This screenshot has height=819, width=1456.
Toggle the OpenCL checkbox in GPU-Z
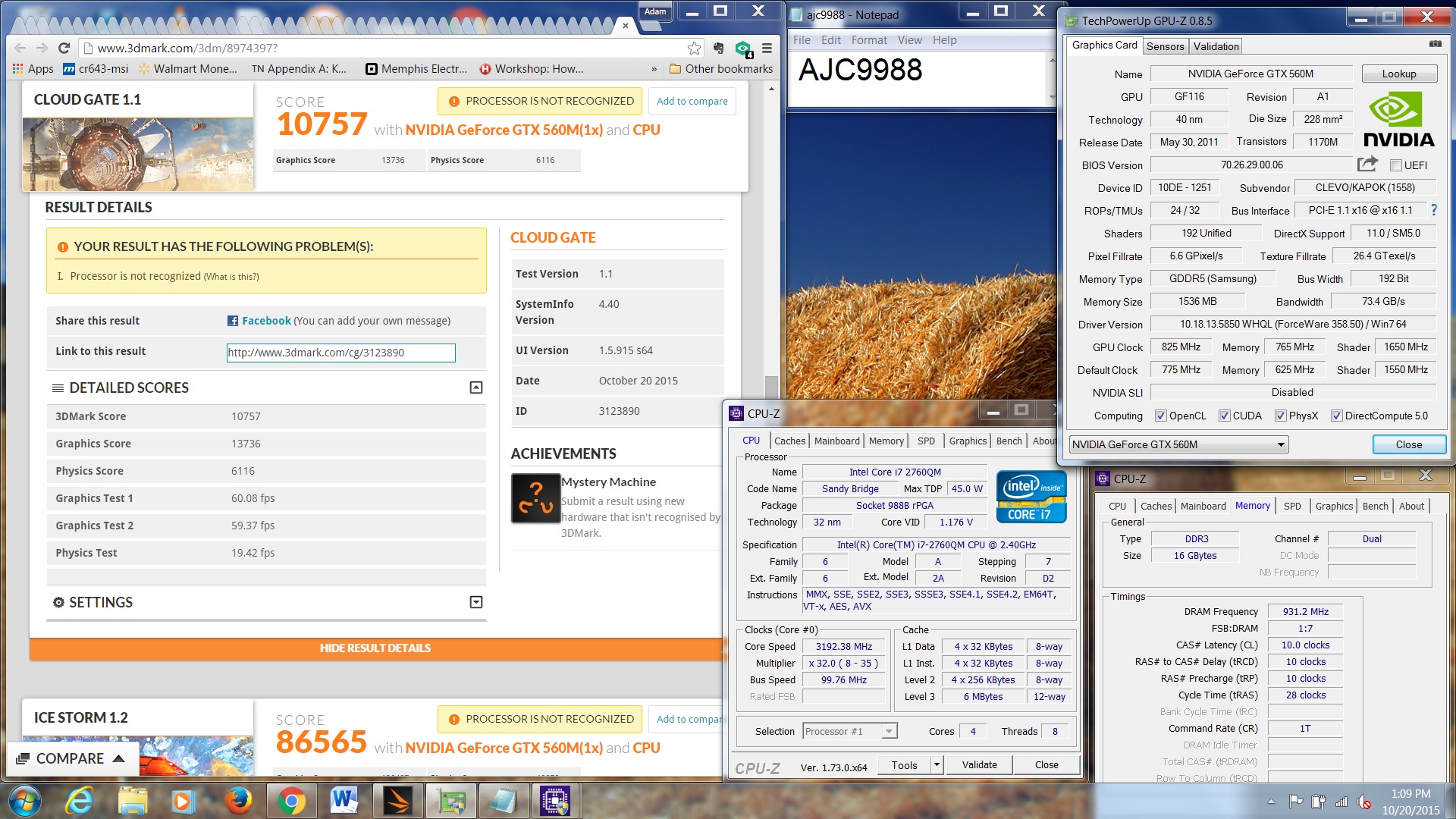(1160, 416)
